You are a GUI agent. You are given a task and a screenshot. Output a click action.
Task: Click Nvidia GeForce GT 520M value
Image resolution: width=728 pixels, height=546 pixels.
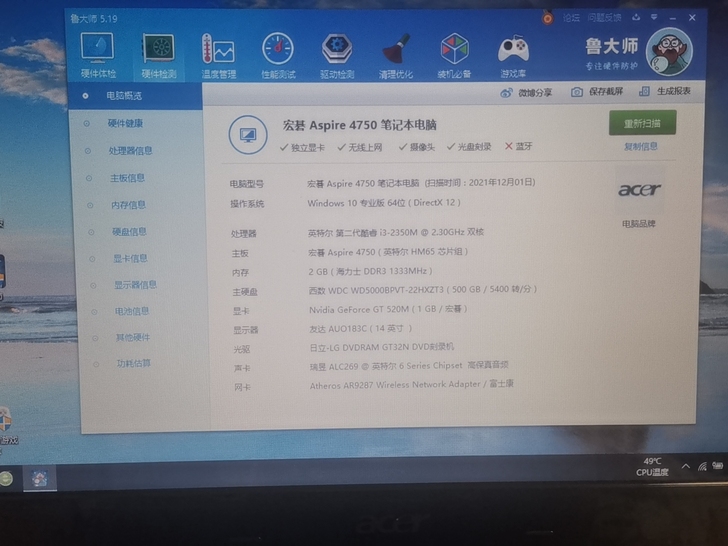[388, 309]
